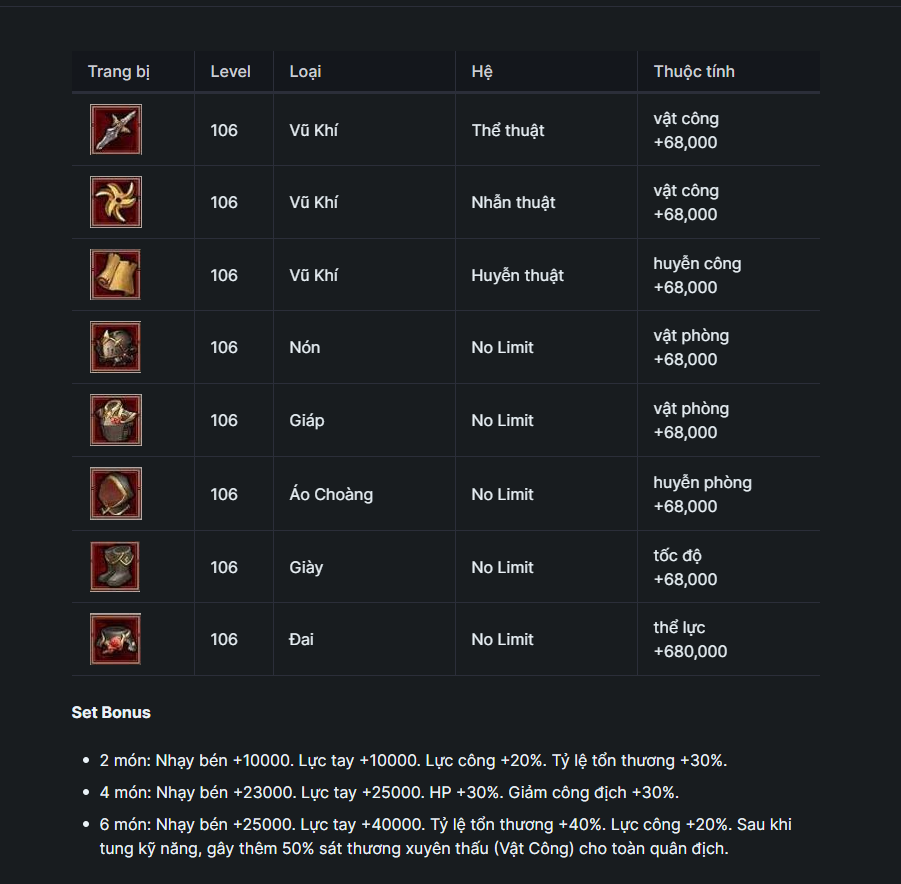
Task: Click the Trang bị column header
Action: (119, 72)
